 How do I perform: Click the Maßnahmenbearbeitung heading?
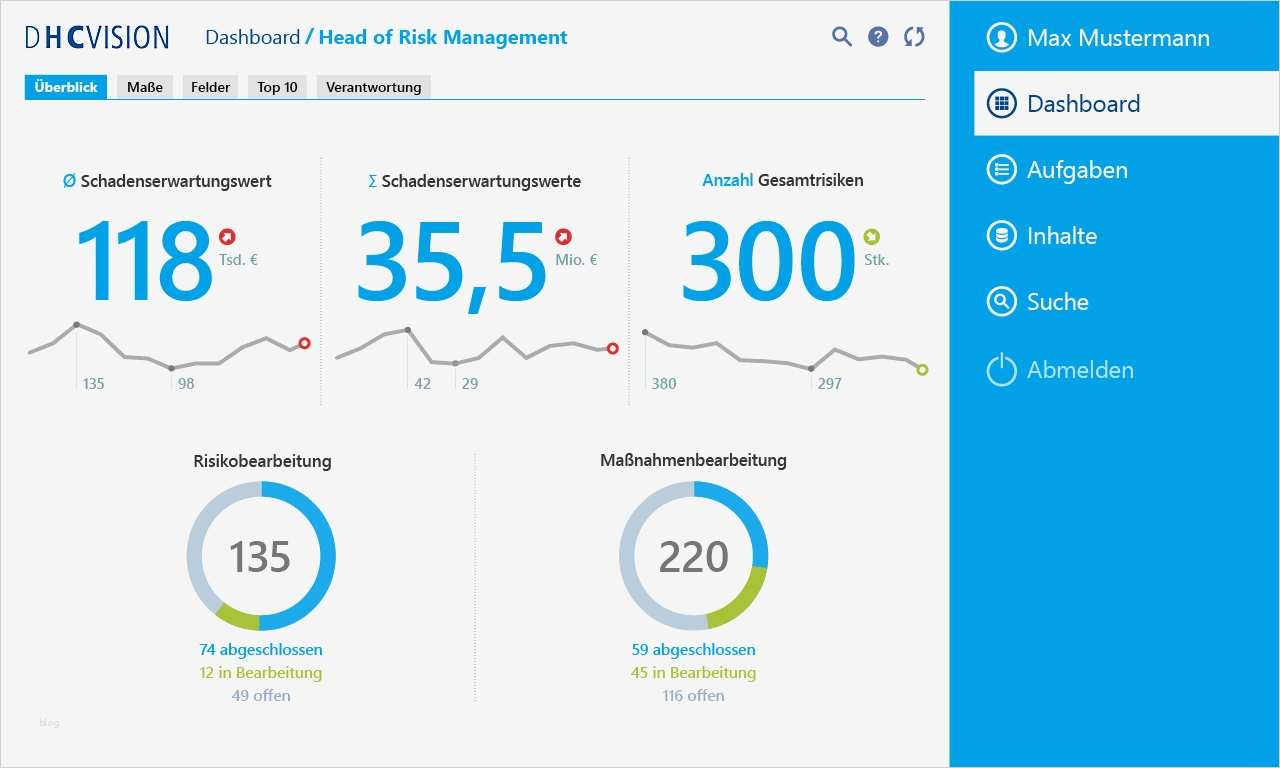pos(694,461)
